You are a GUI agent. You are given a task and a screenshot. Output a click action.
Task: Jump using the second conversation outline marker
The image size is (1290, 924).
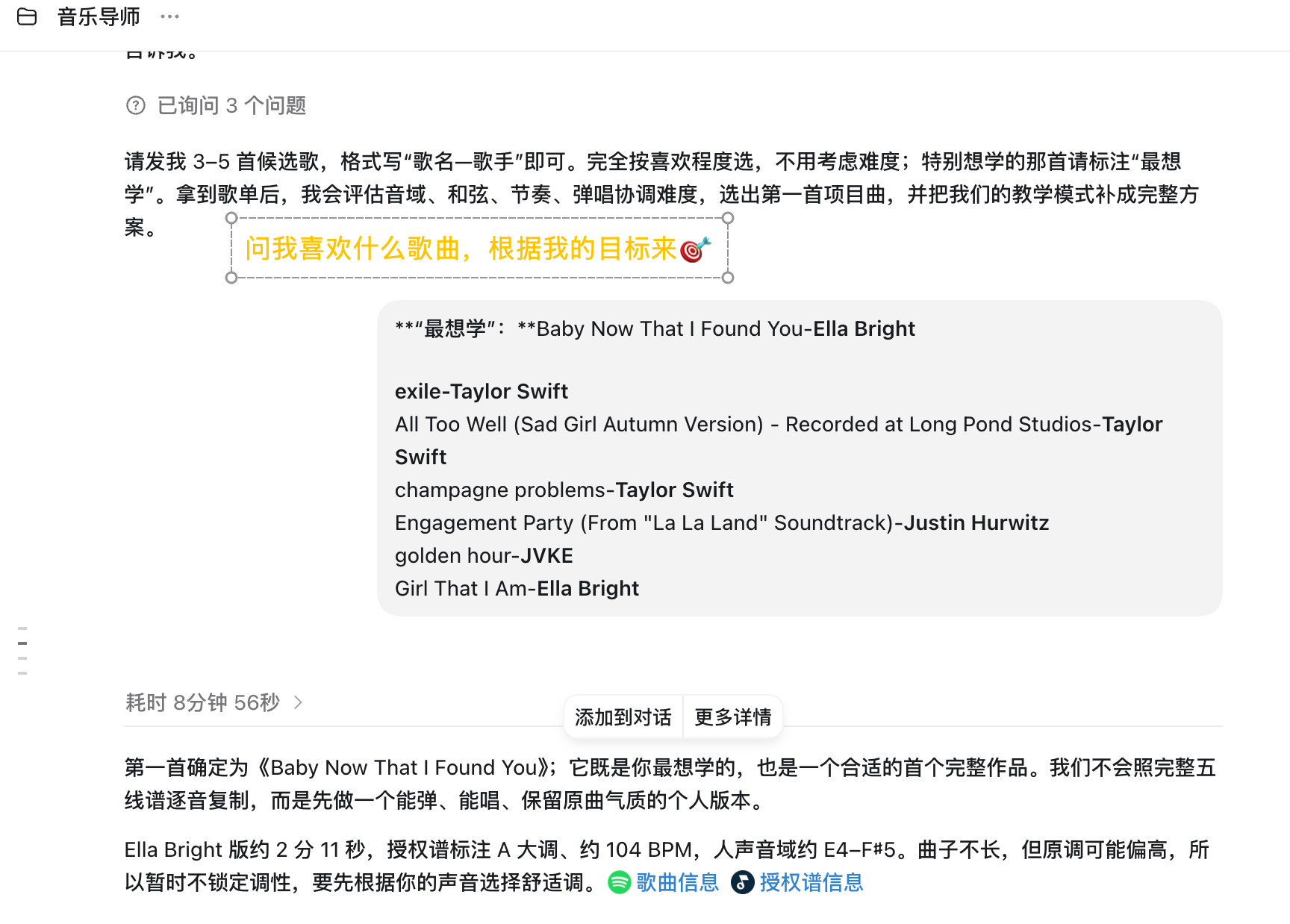point(22,643)
